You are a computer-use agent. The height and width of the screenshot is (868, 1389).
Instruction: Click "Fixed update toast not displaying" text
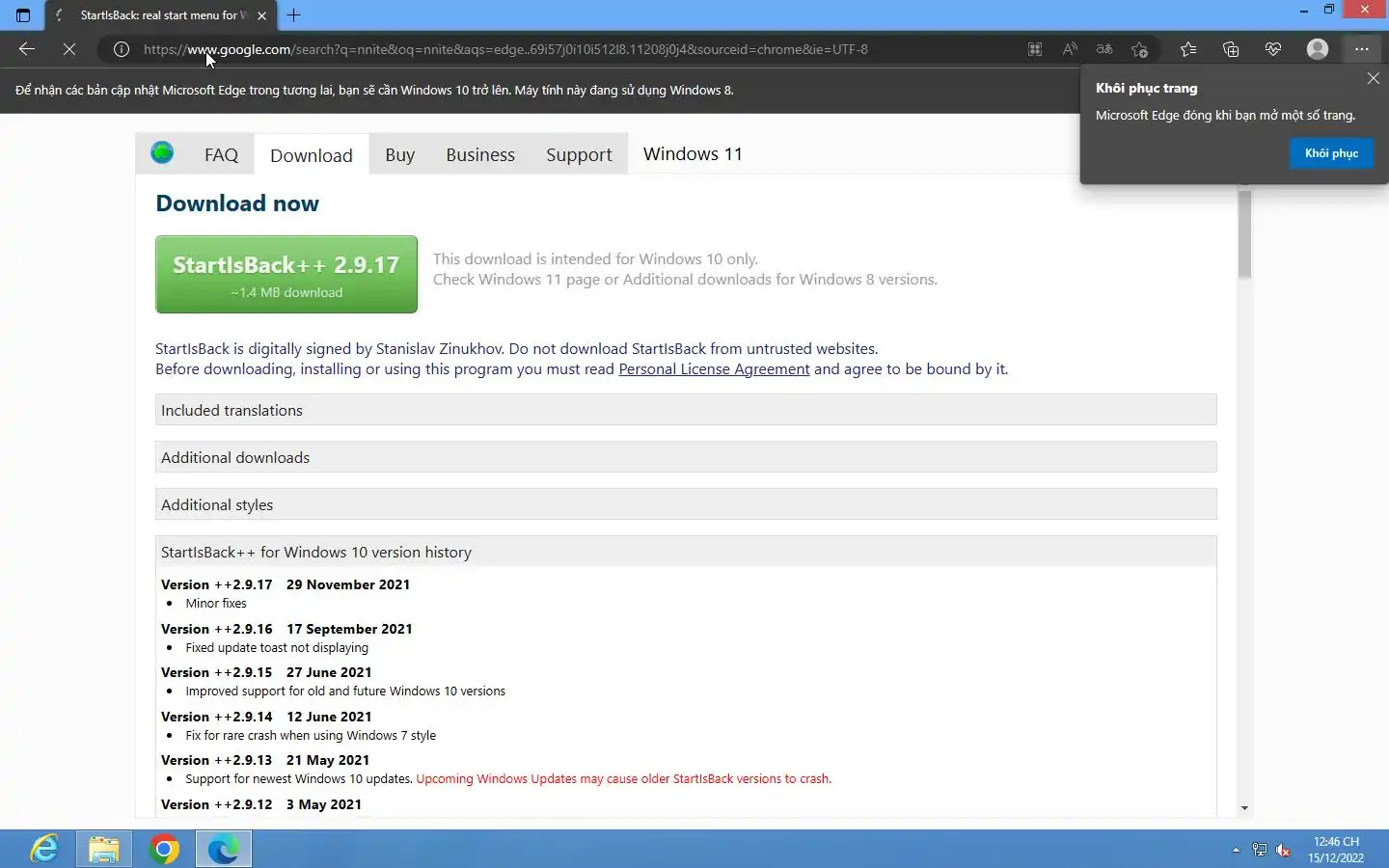pos(277,648)
